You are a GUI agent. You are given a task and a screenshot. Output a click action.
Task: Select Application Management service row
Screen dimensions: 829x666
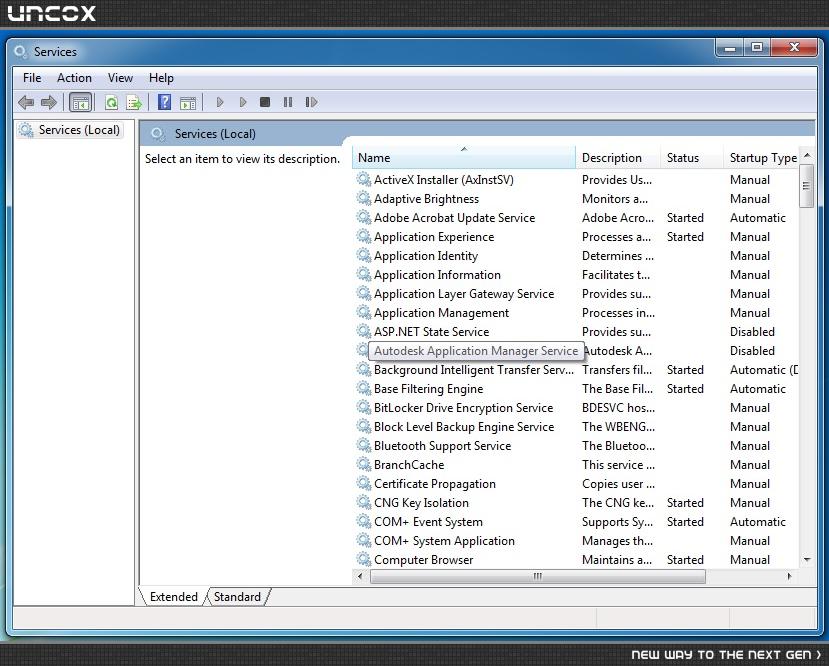click(x=575, y=313)
